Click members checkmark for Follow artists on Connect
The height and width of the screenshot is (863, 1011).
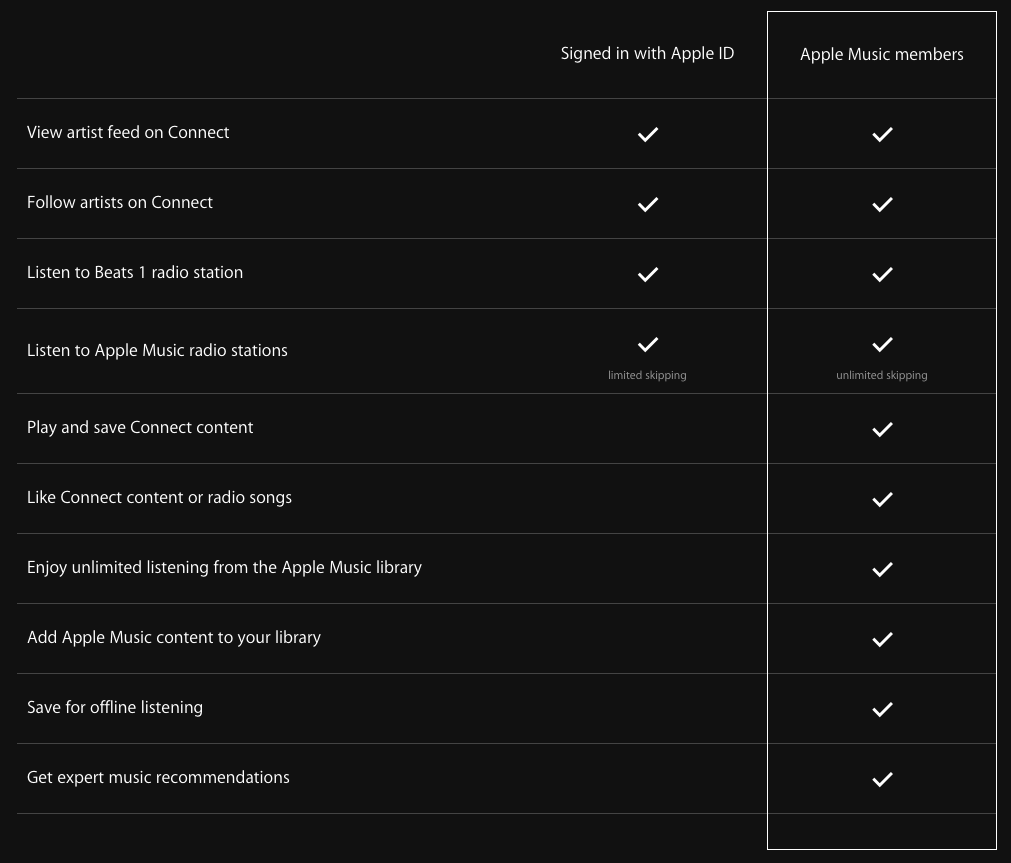click(x=882, y=204)
